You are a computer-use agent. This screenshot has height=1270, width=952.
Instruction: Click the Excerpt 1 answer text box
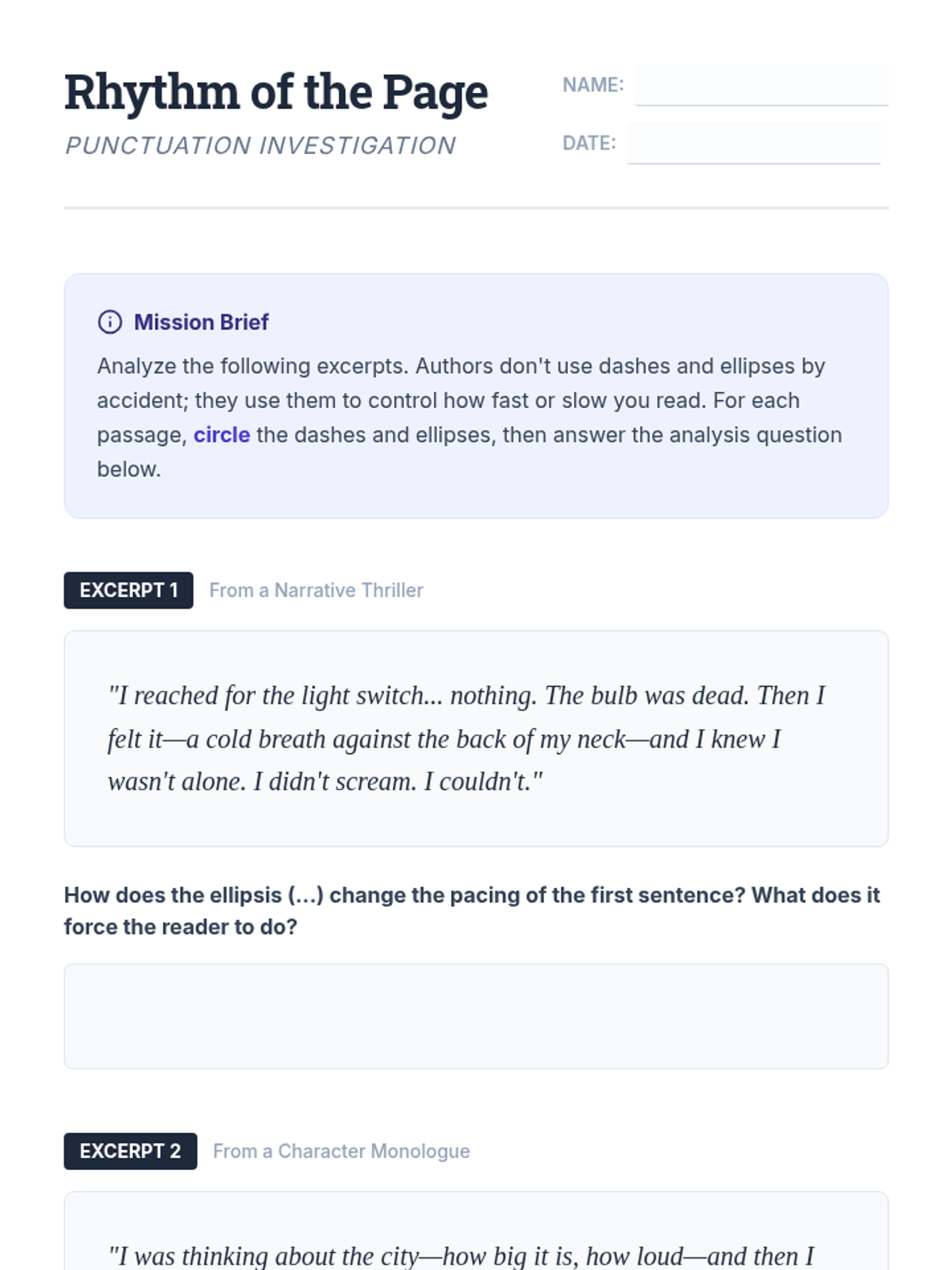pyautogui.click(x=476, y=1016)
